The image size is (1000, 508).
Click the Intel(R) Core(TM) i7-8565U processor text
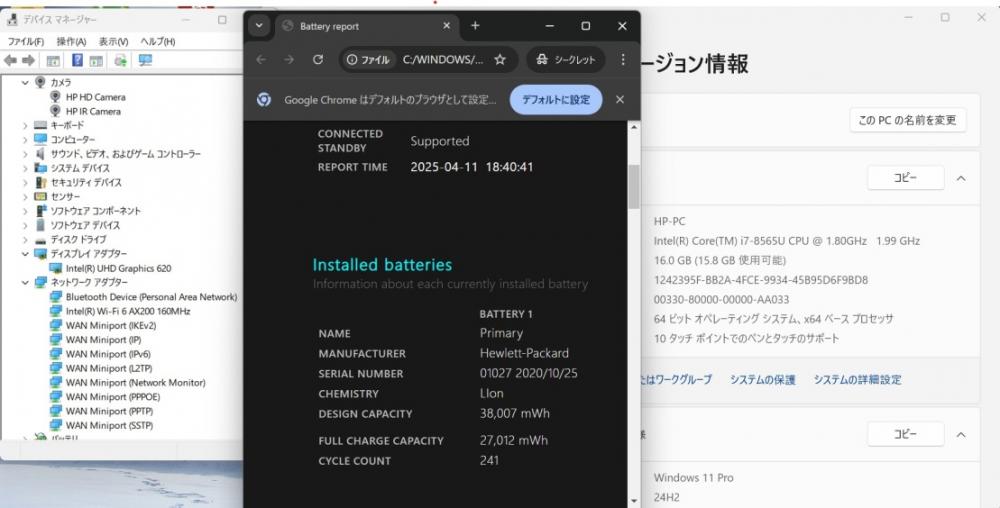pyautogui.click(x=786, y=241)
